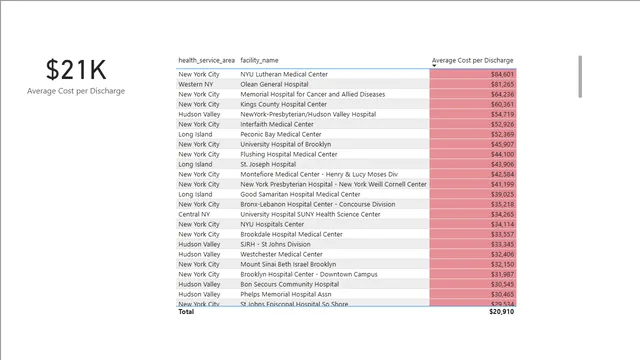The height and width of the screenshot is (360, 640).
Task: Select Good Samaritan Hospital Medical Center cell
Action: 300,194
